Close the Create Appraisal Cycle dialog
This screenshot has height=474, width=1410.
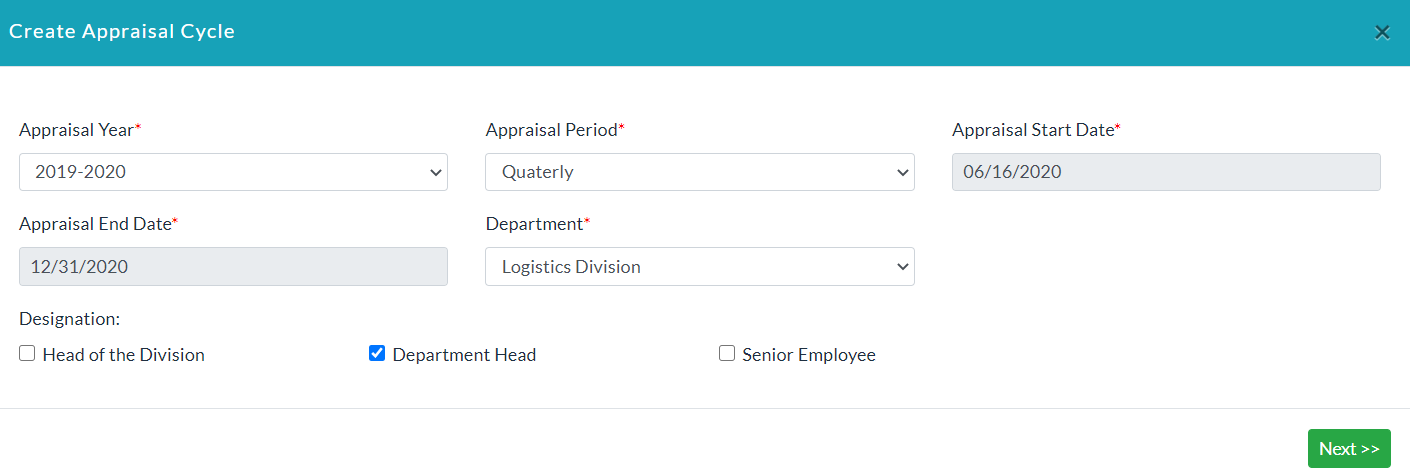[1382, 32]
